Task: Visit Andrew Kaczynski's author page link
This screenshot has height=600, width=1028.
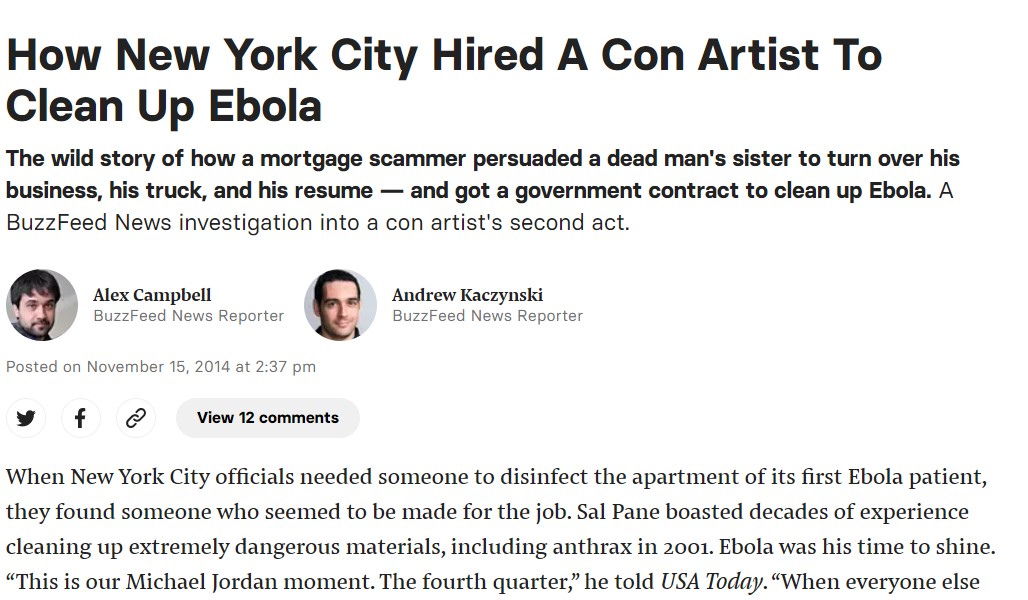Action: tap(467, 295)
